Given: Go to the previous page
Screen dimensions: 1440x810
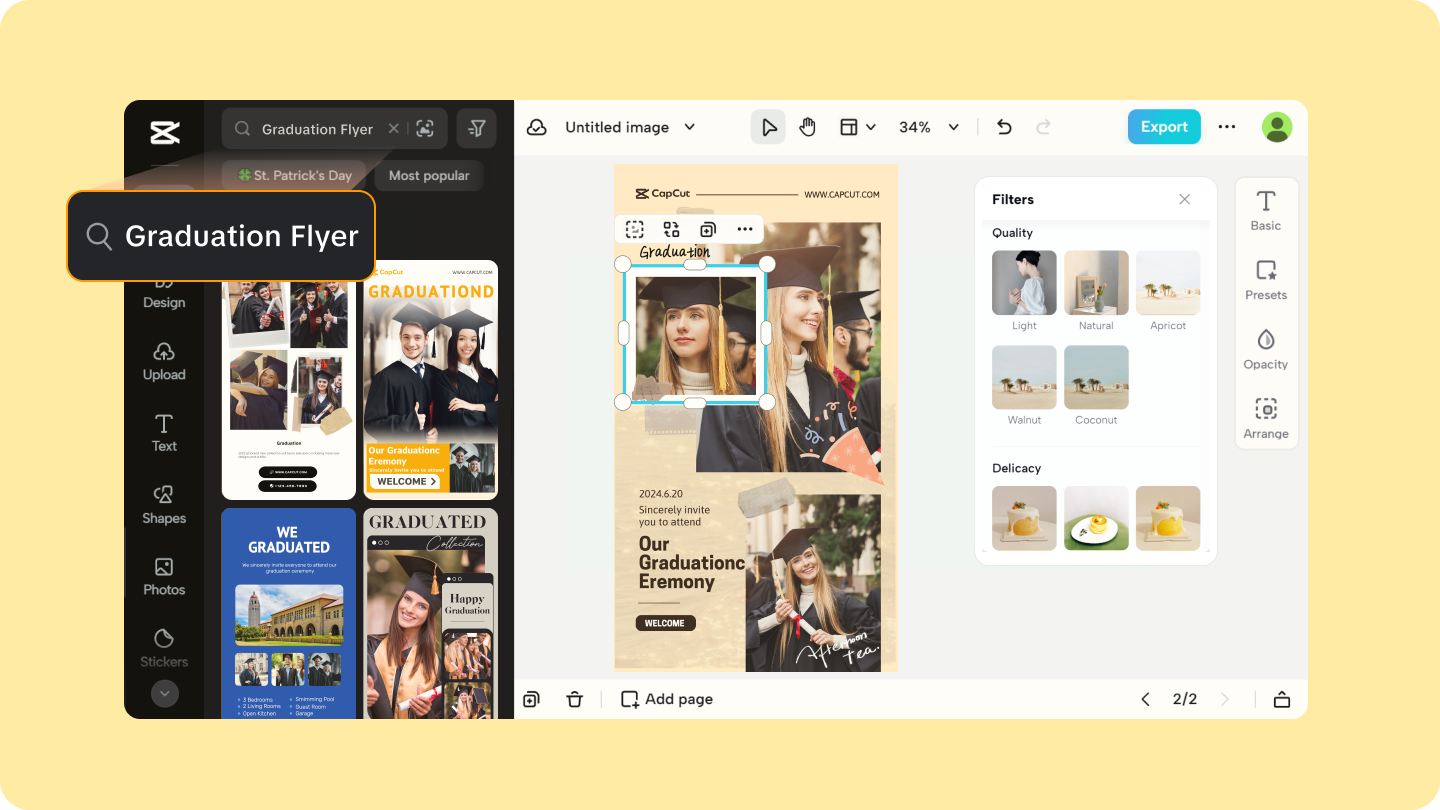Looking at the screenshot, I should point(1146,699).
